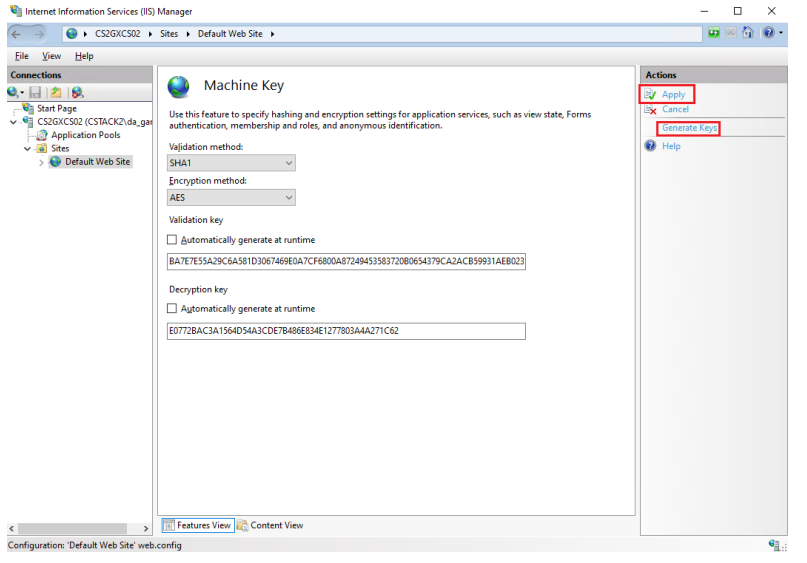Open the Help menu
Image resolution: width=807 pixels, height=563 pixels.
click(x=84, y=56)
